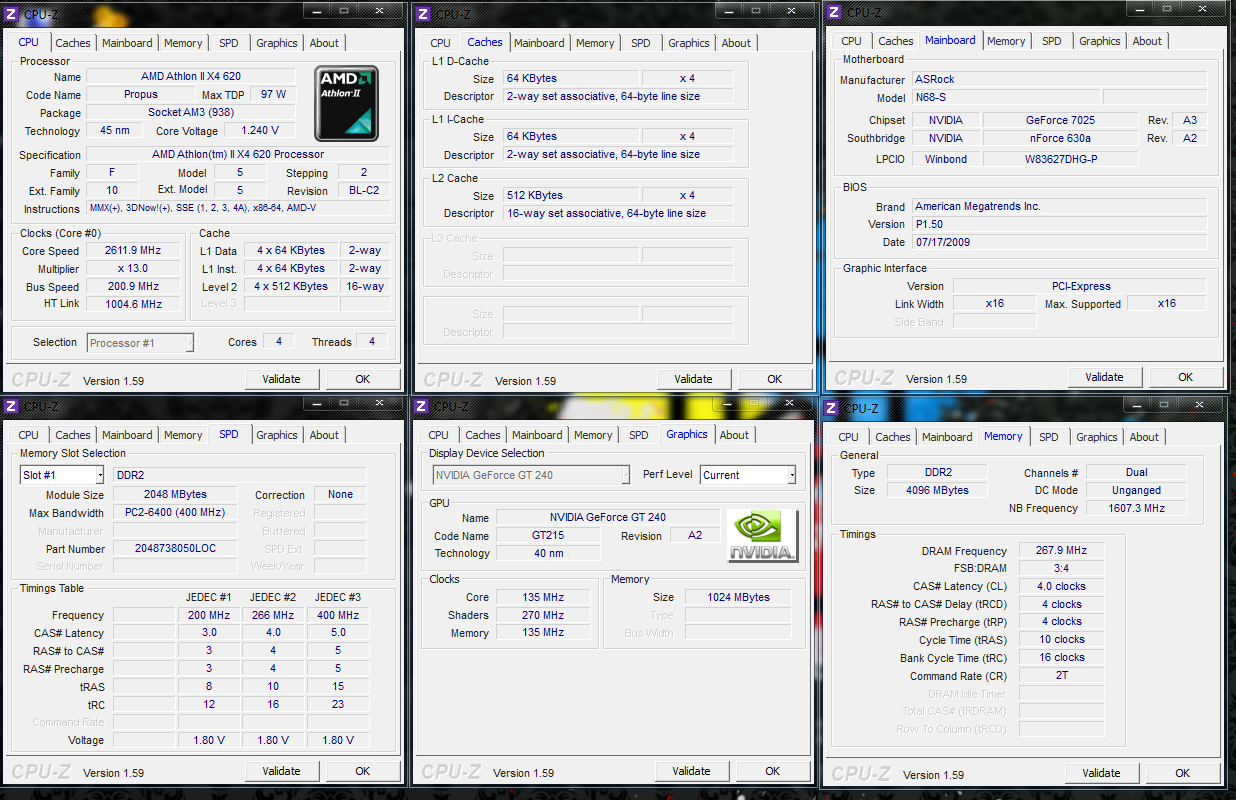Viewport: 1236px width, 800px height.
Task: Click the Code Name value 'Propus'
Action: click(x=141, y=94)
